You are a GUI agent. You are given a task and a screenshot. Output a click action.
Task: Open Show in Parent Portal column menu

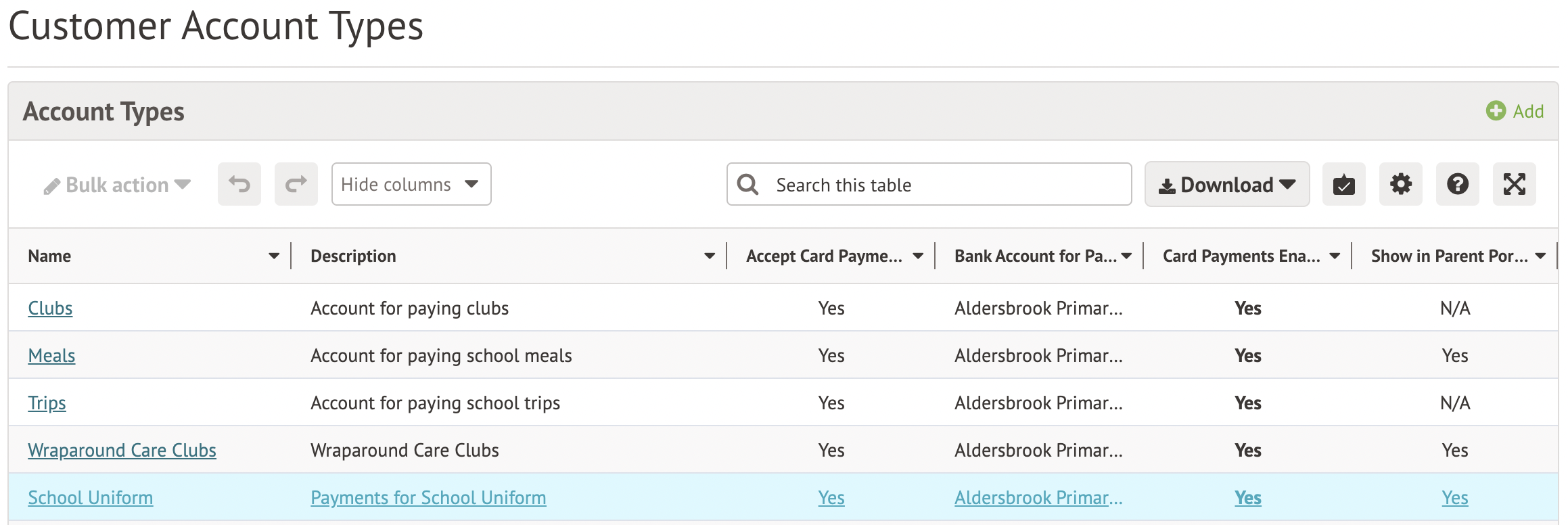tap(1540, 256)
